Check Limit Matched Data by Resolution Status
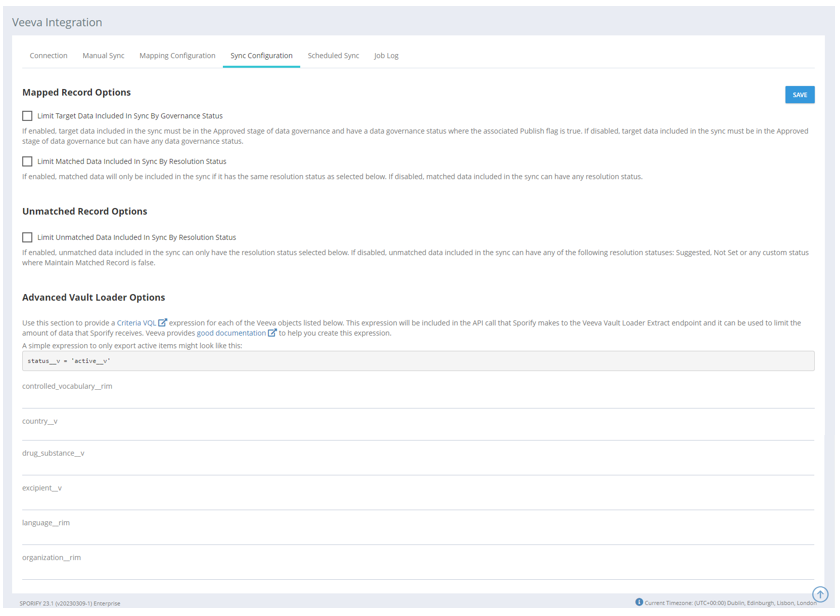 [27, 161]
